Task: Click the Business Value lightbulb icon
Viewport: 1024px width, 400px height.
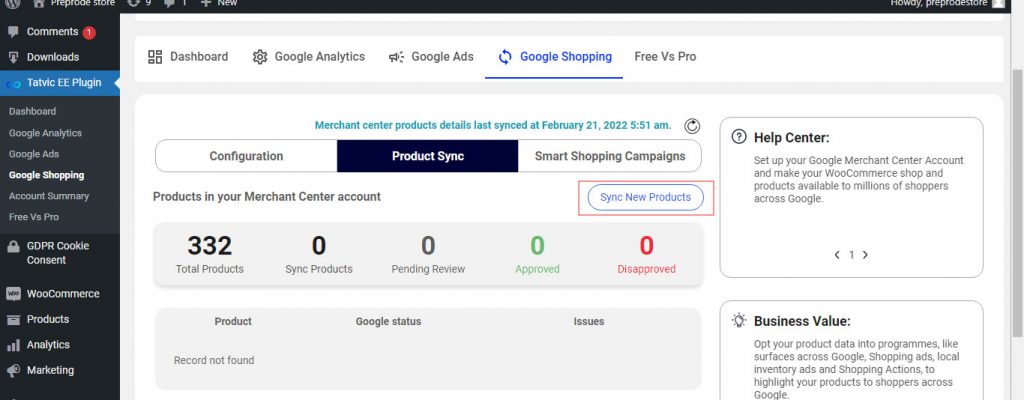Action: (739, 320)
